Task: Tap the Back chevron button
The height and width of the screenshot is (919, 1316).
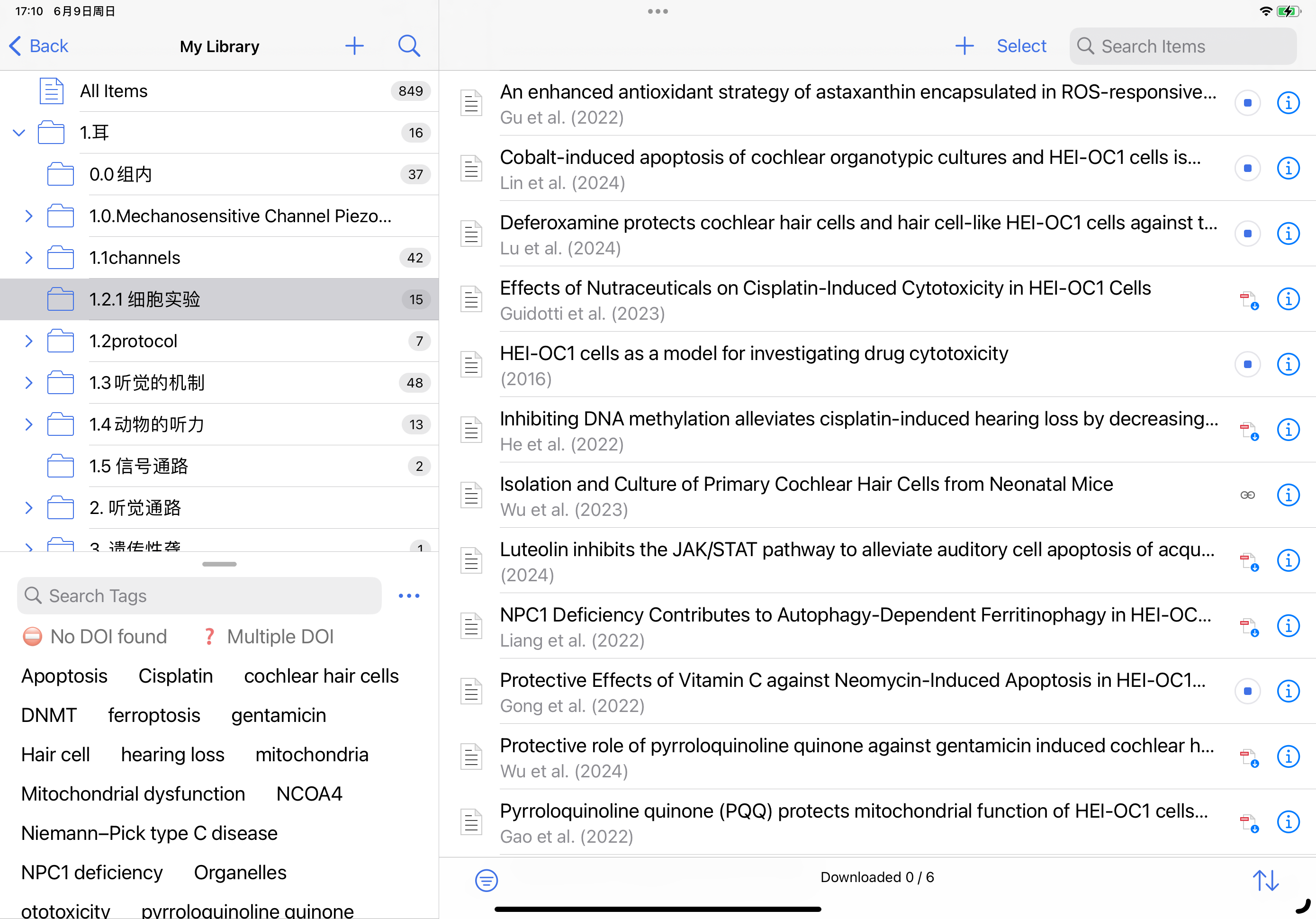Action: pos(39,46)
